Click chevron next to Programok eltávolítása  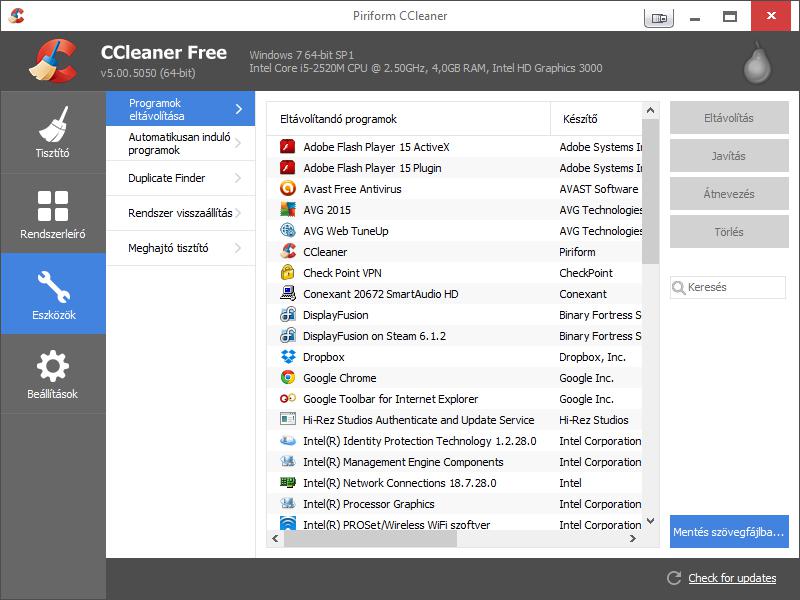point(238,109)
